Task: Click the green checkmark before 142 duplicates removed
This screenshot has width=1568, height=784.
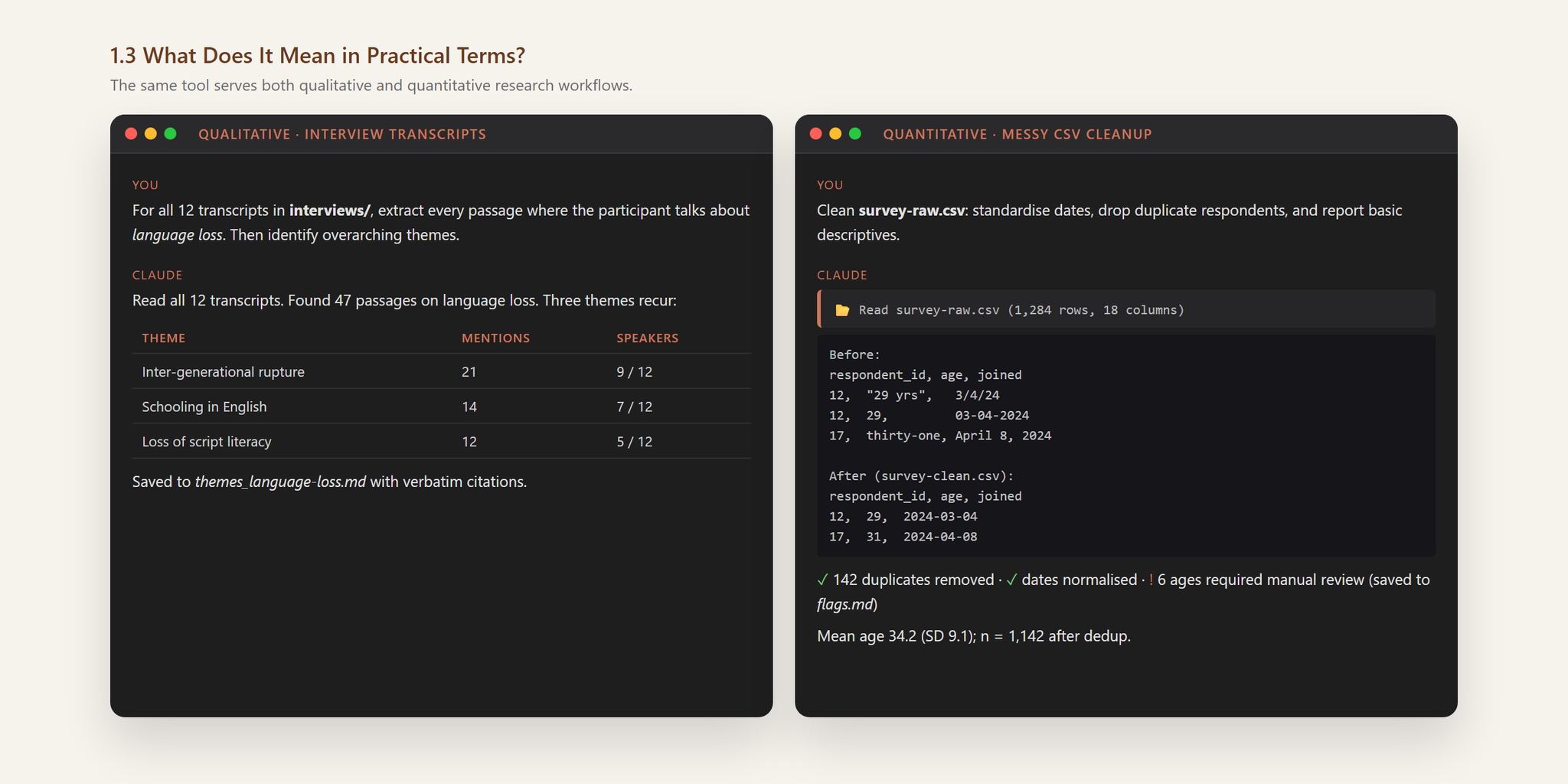Action: pos(822,580)
